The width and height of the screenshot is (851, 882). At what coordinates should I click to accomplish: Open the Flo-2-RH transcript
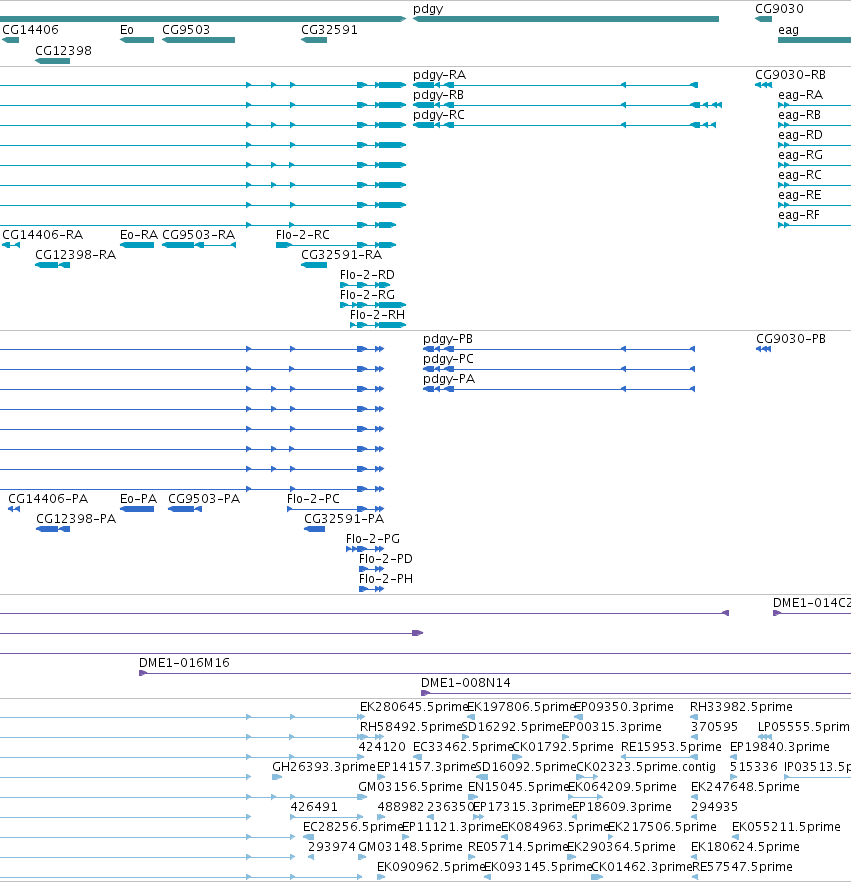click(378, 325)
